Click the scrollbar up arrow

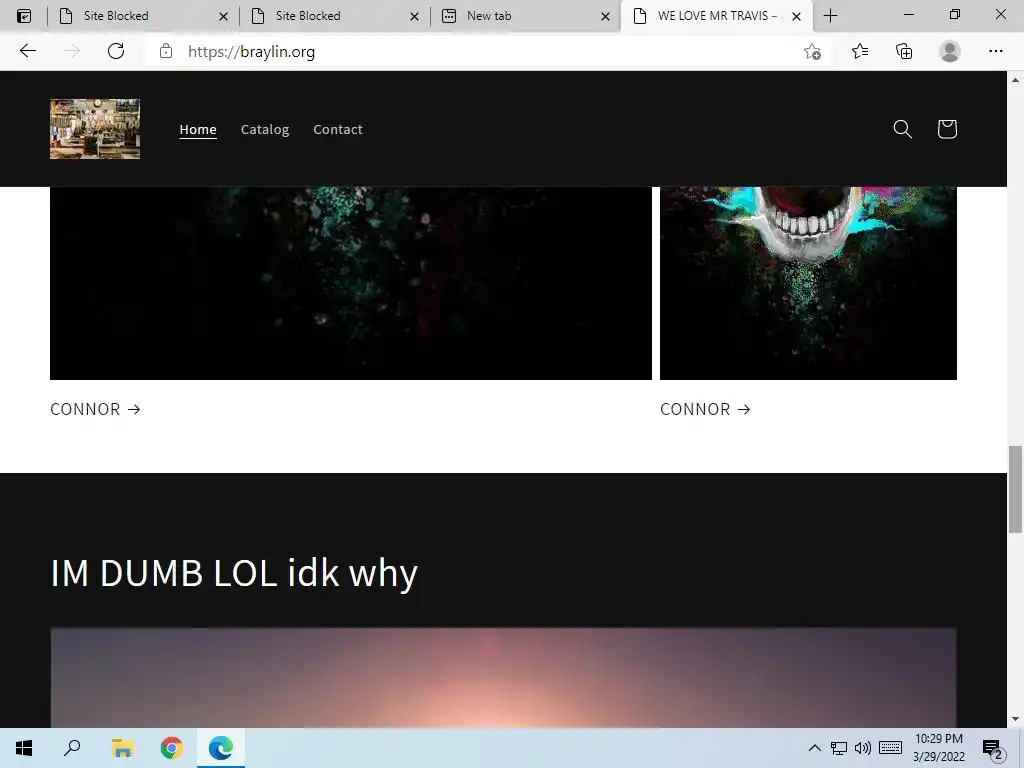1015,80
